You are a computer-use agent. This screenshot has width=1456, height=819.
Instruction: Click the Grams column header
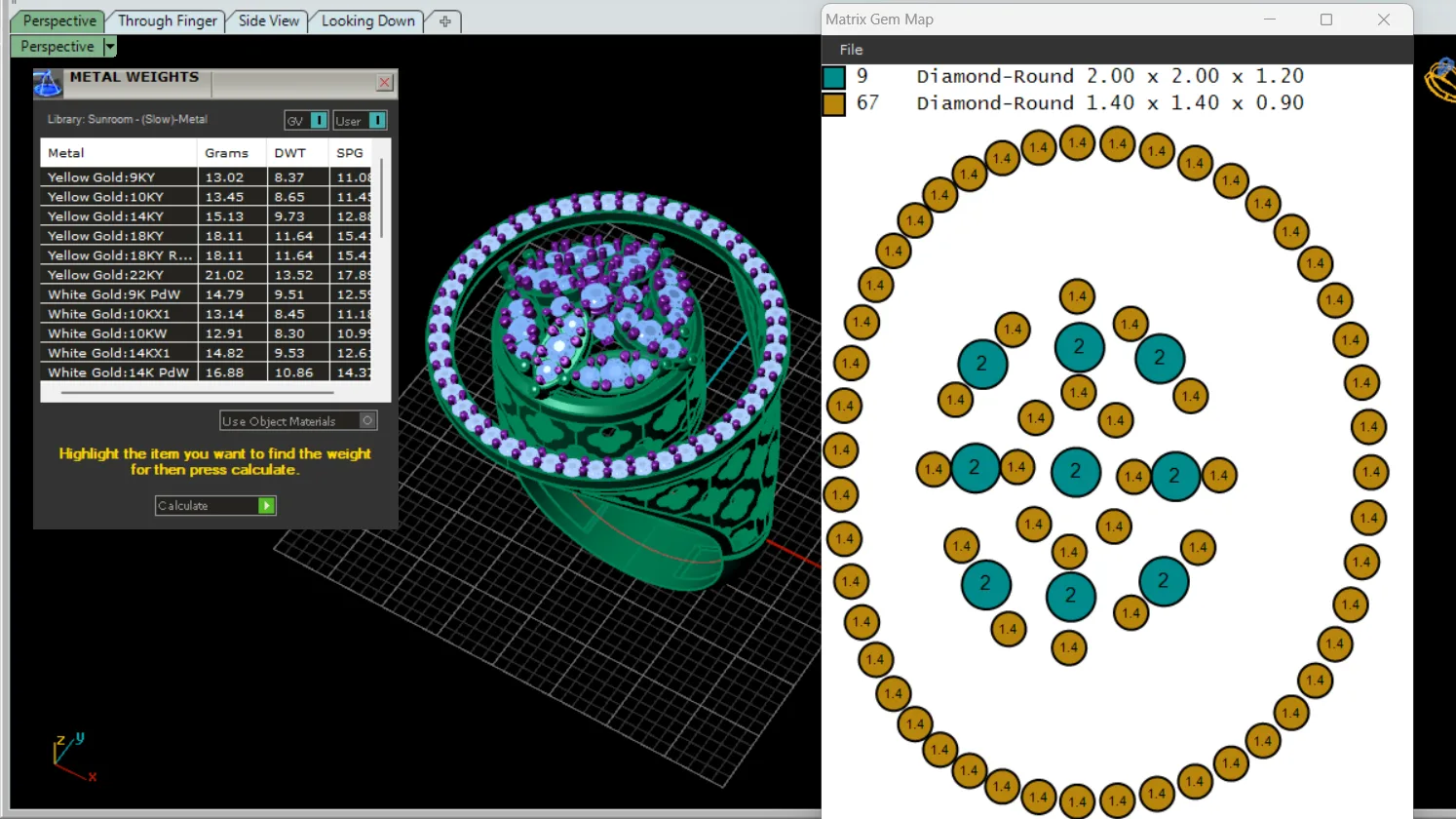pos(232,153)
